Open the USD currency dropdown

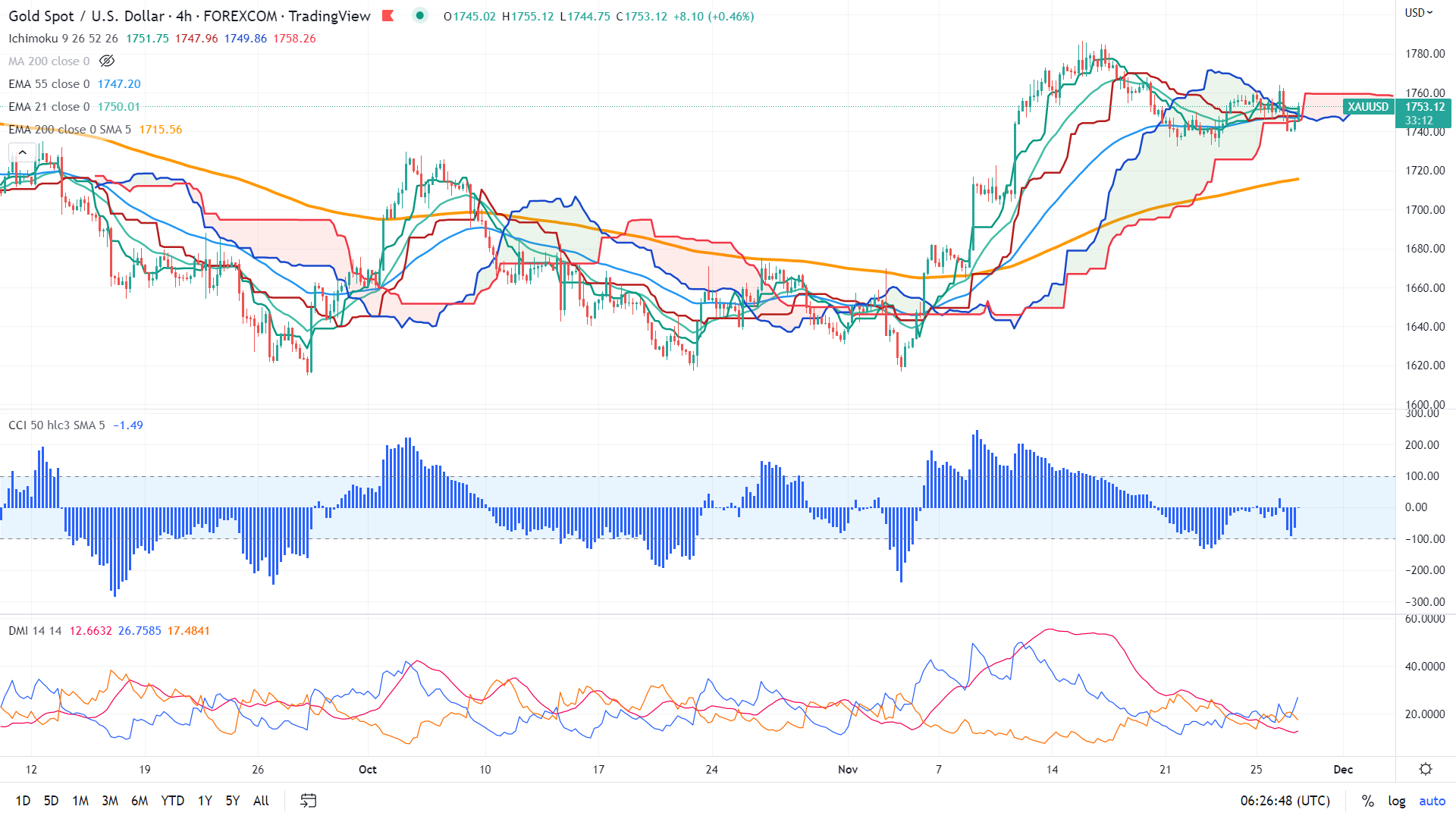pos(1418,12)
